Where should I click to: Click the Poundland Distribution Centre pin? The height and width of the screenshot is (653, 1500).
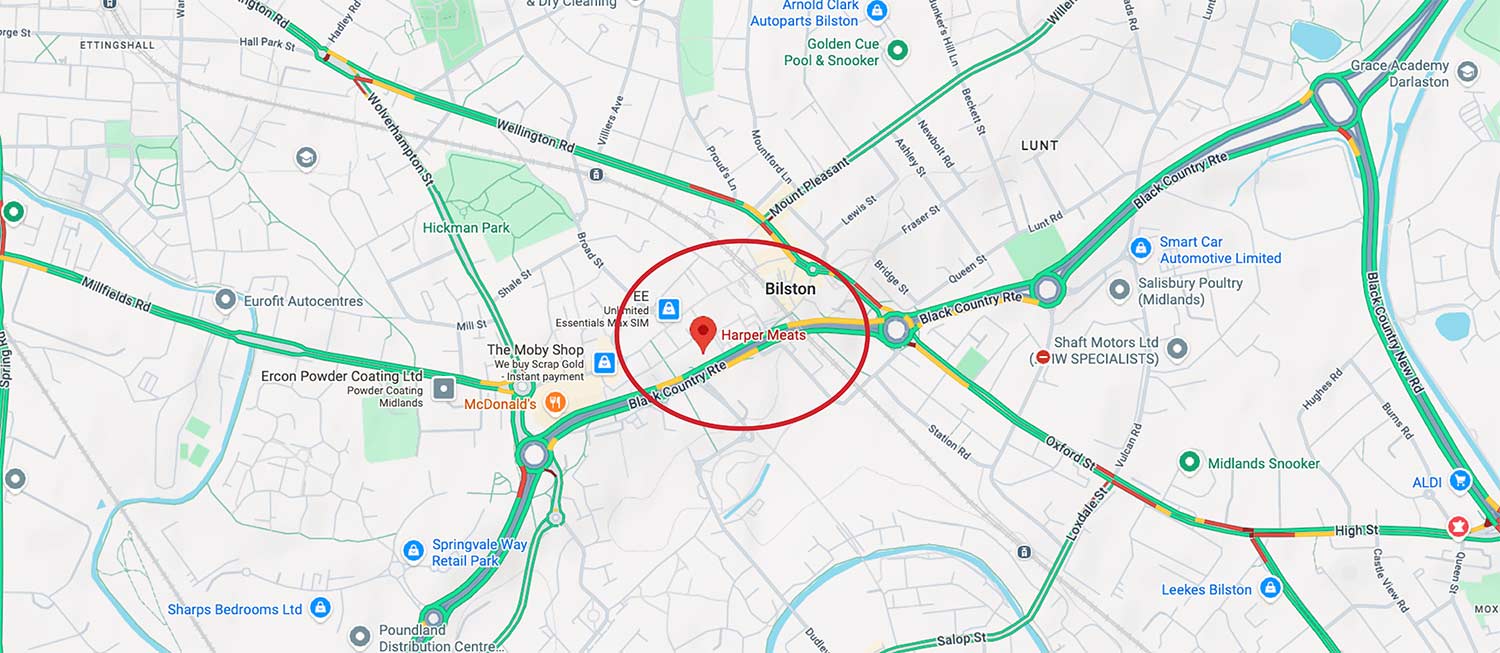pyautogui.click(x=360, y=636)
